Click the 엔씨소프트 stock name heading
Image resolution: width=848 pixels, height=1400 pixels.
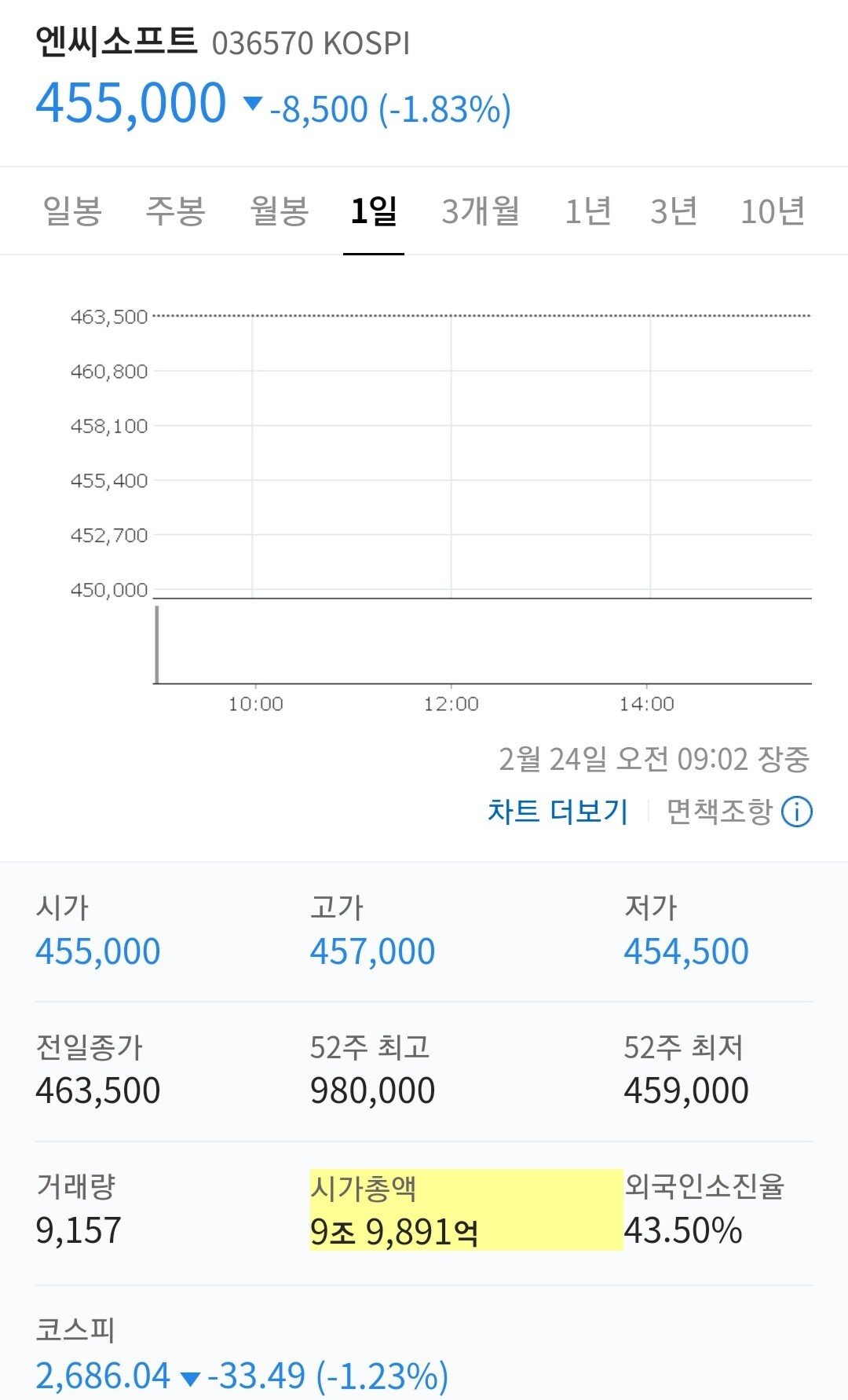(x=116, y=42)
